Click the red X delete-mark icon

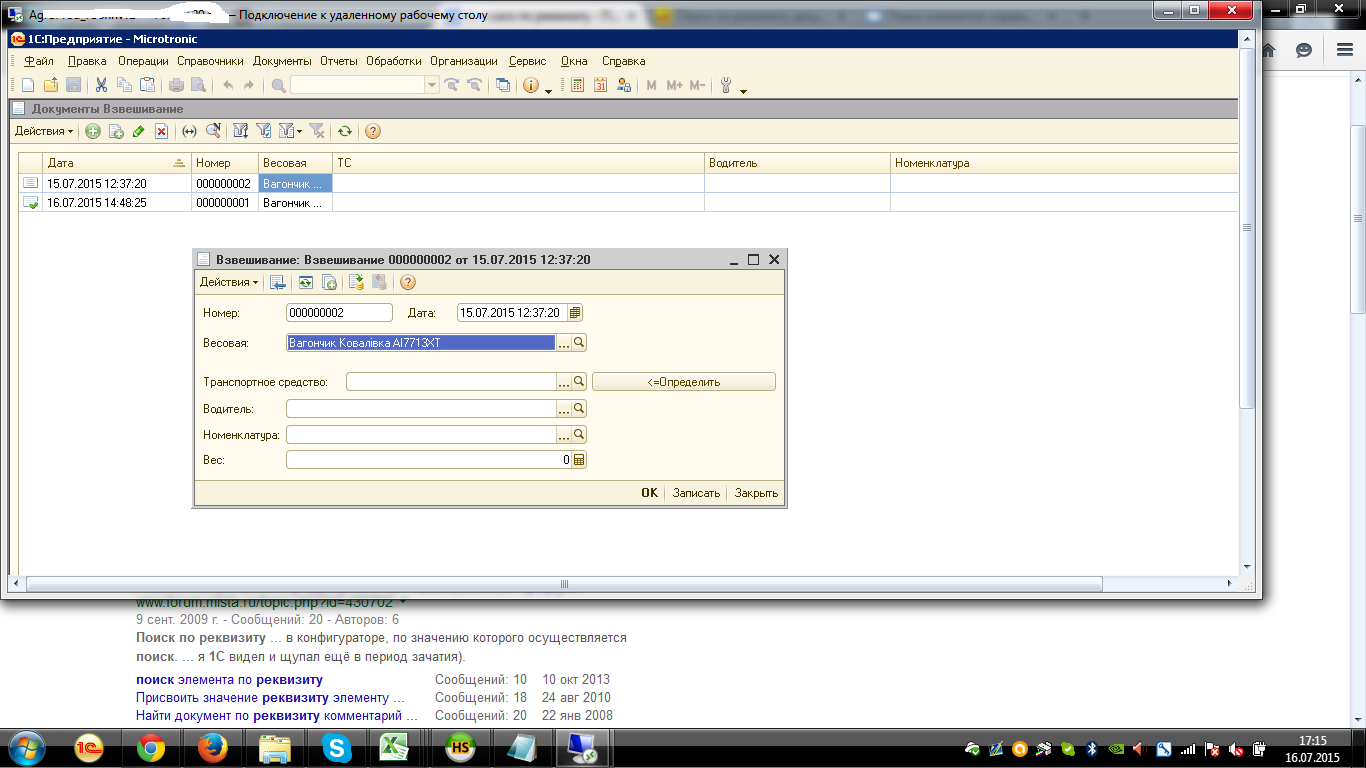(x=161, y=131)
